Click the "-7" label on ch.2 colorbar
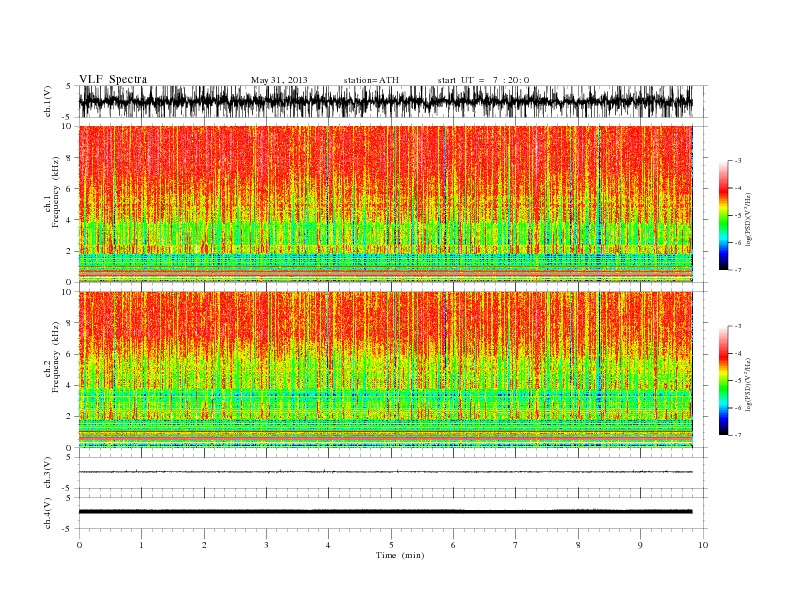 pyautogui.click(x=738, y=435)
